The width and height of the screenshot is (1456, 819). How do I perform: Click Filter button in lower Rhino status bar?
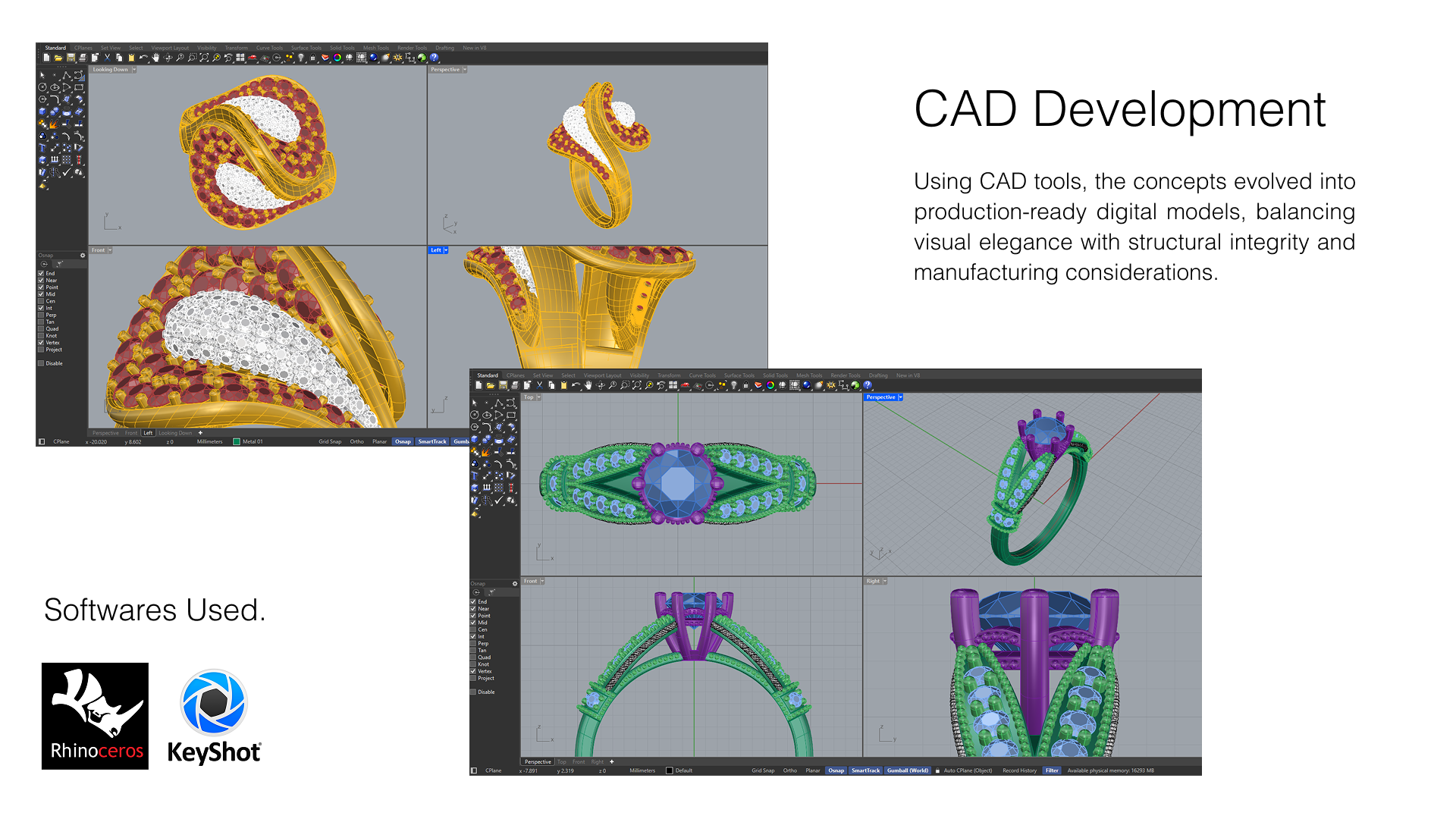tap(1052, 770)
